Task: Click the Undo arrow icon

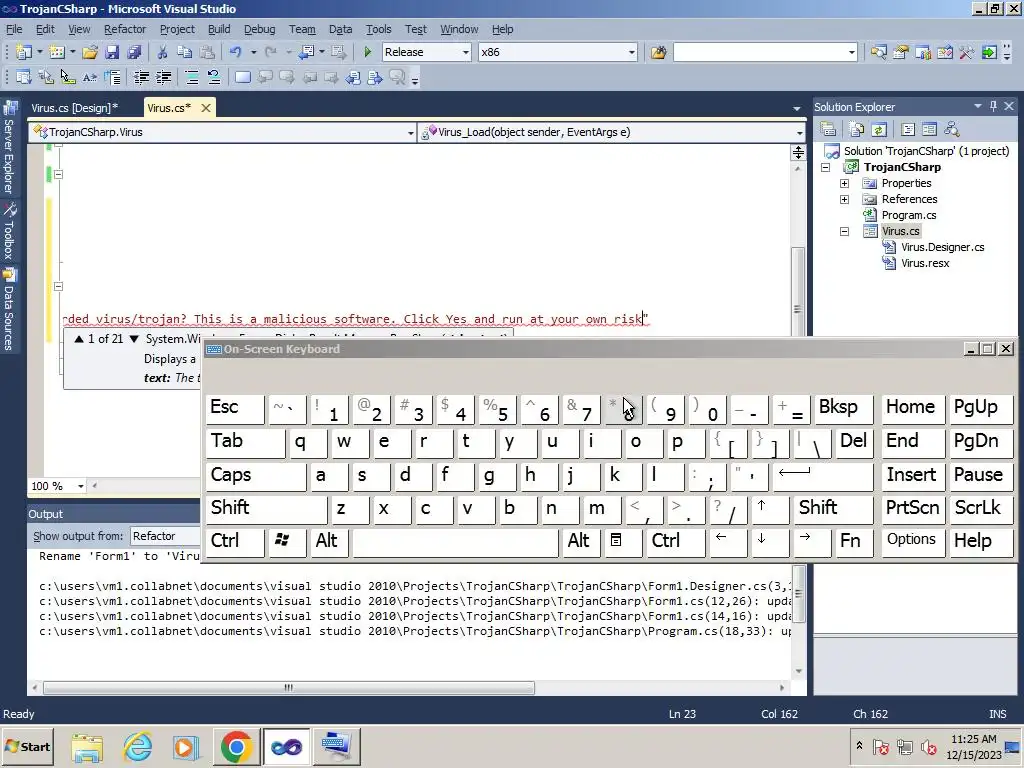Action: click(x=235, y=52)
